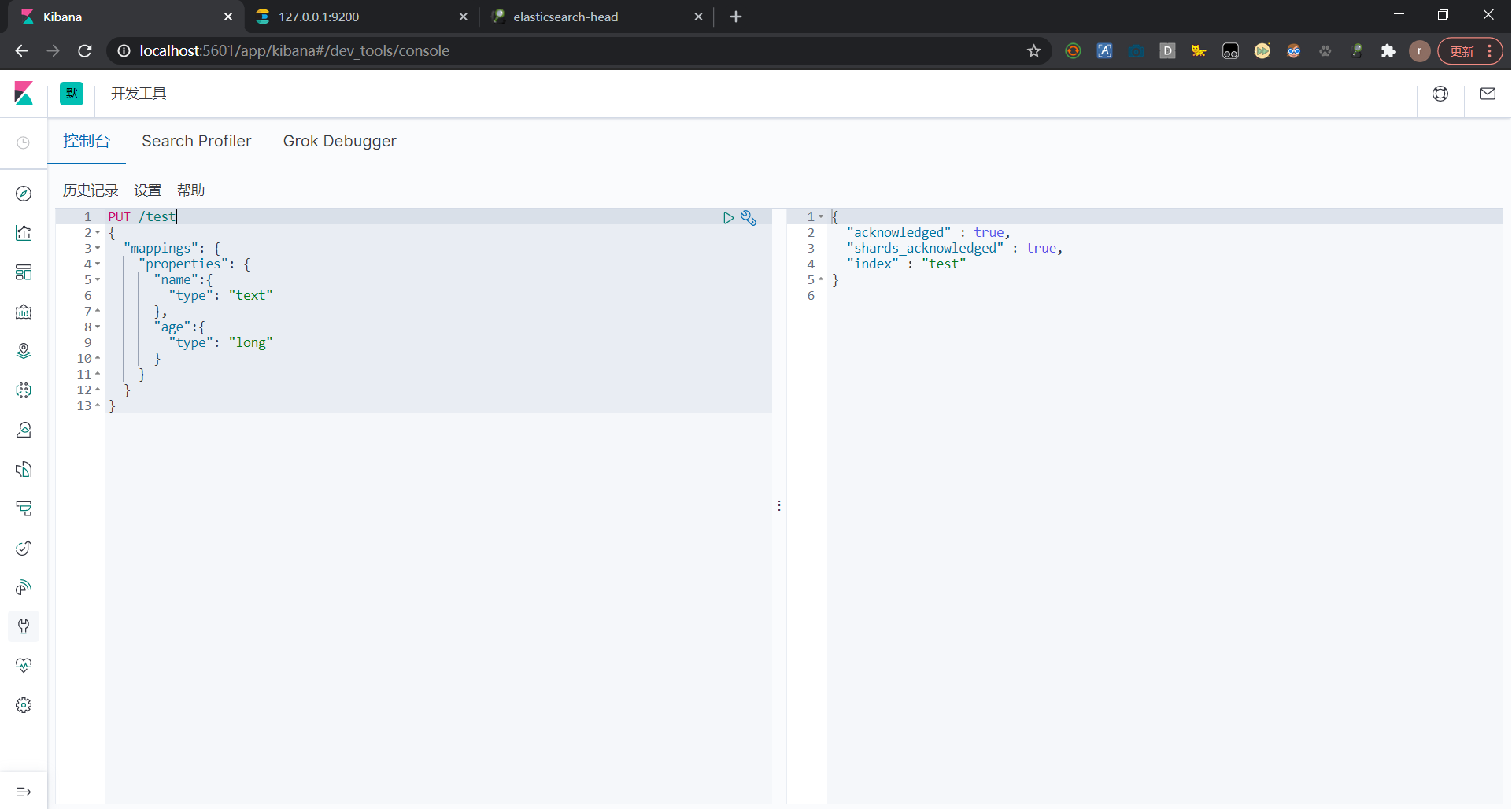
Task: Open Chrome extensions puzzle icon
Action: (x=1388, y=51)
